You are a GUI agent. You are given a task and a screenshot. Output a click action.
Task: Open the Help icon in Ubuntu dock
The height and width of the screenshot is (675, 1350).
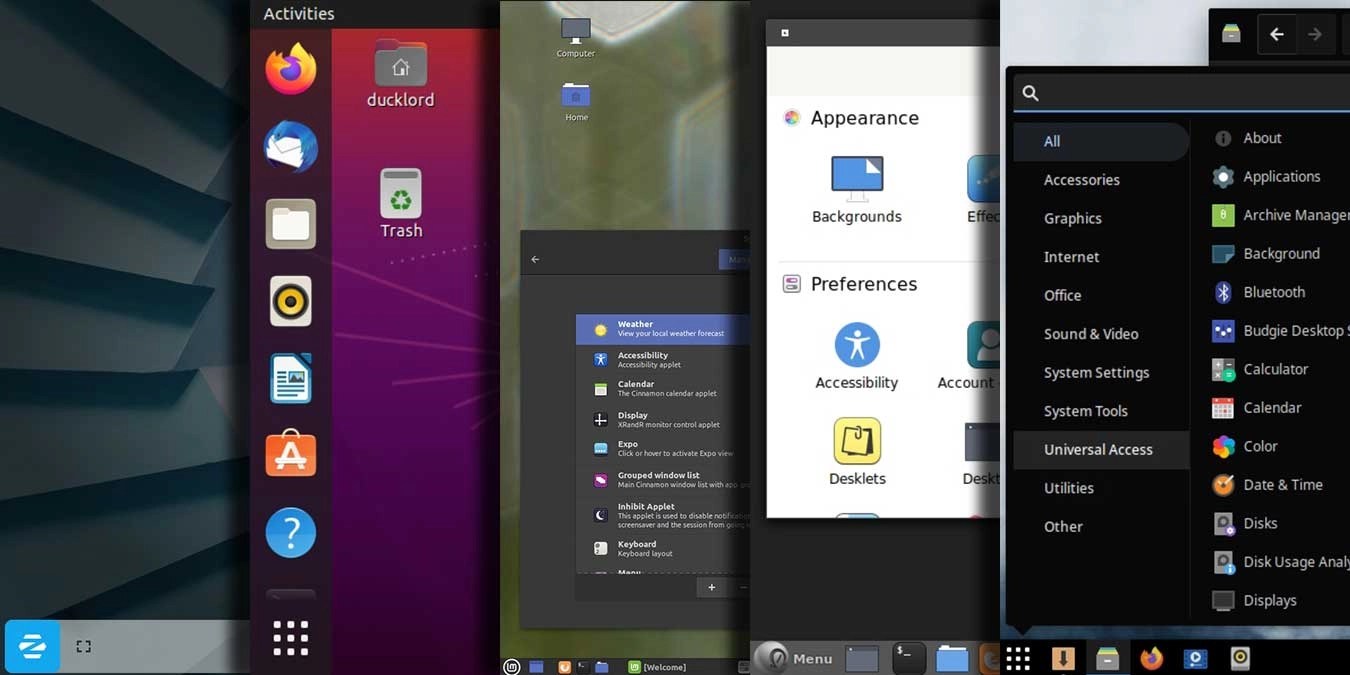291,532
